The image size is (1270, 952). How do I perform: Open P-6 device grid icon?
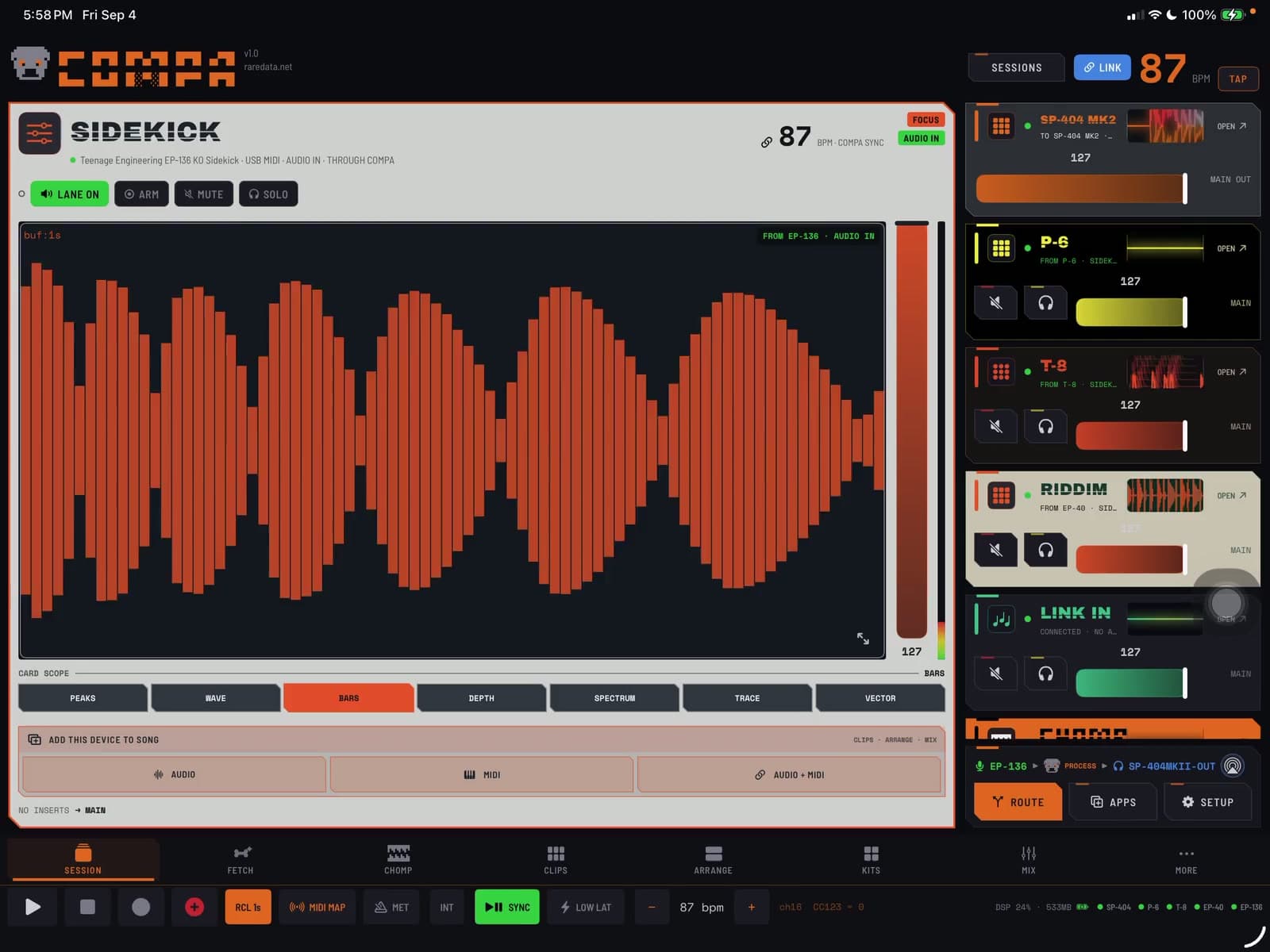click(1001, 248)
